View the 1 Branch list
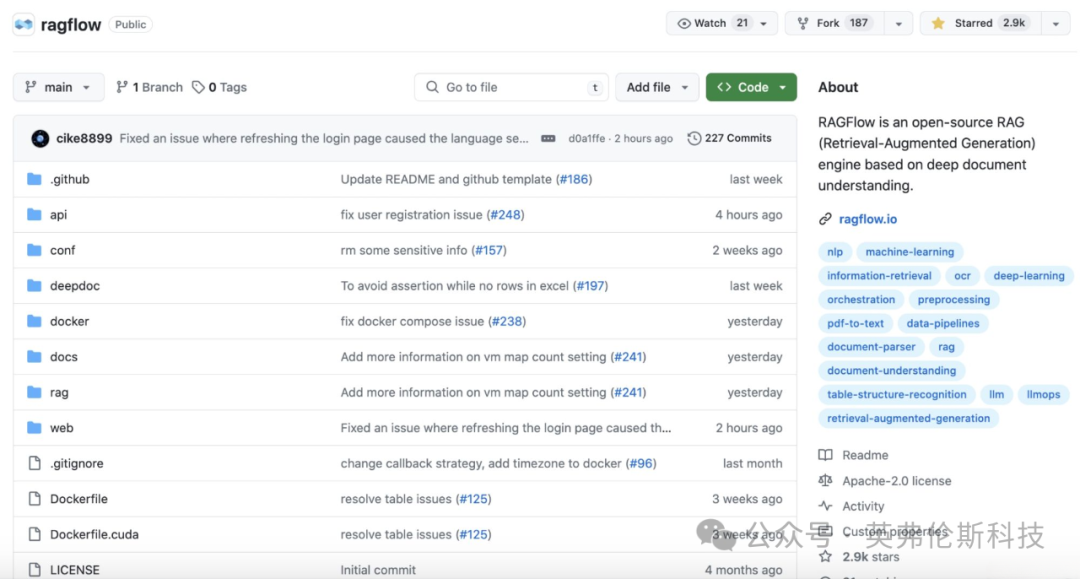This screenshot has height=579, width=1080. tap(149, 87)
